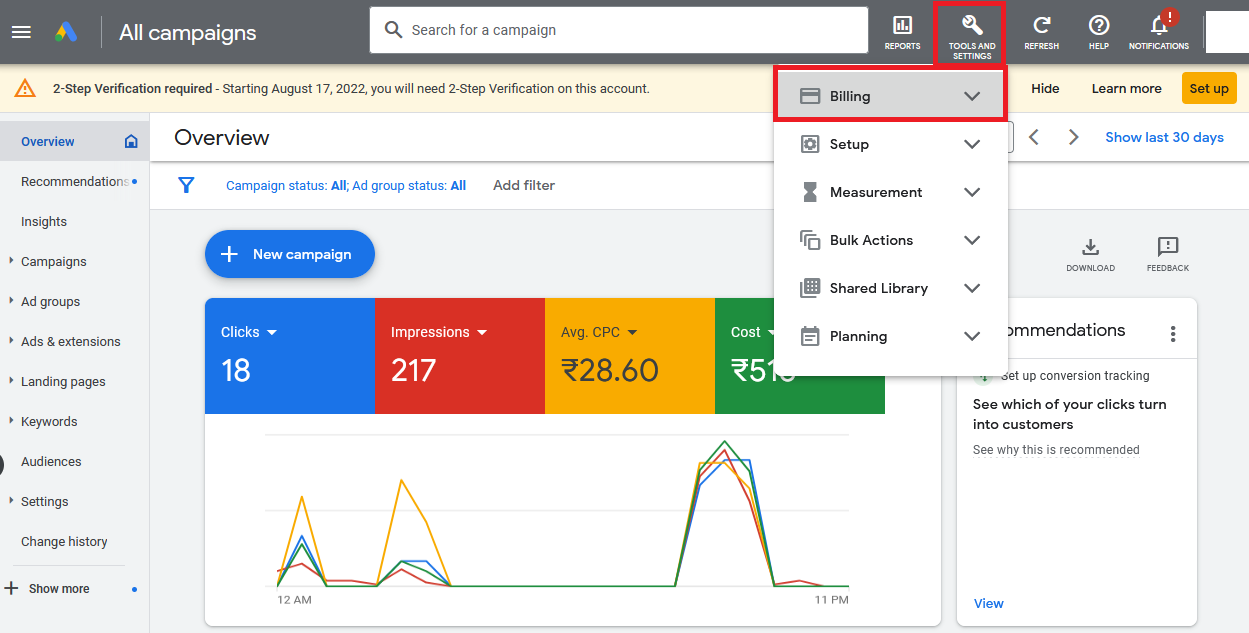Open Recommendations card three-dot menu
The width and height of the screenshot is (1249, 633).
[x=1173, y=334]
